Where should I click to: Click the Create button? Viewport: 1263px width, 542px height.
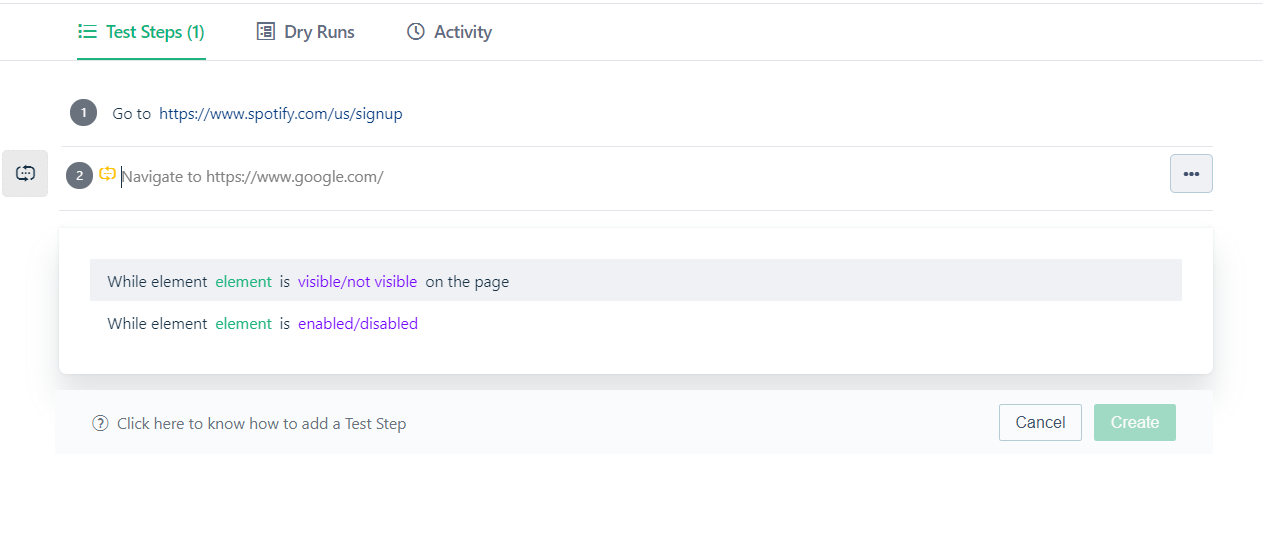coord(1135,422)
